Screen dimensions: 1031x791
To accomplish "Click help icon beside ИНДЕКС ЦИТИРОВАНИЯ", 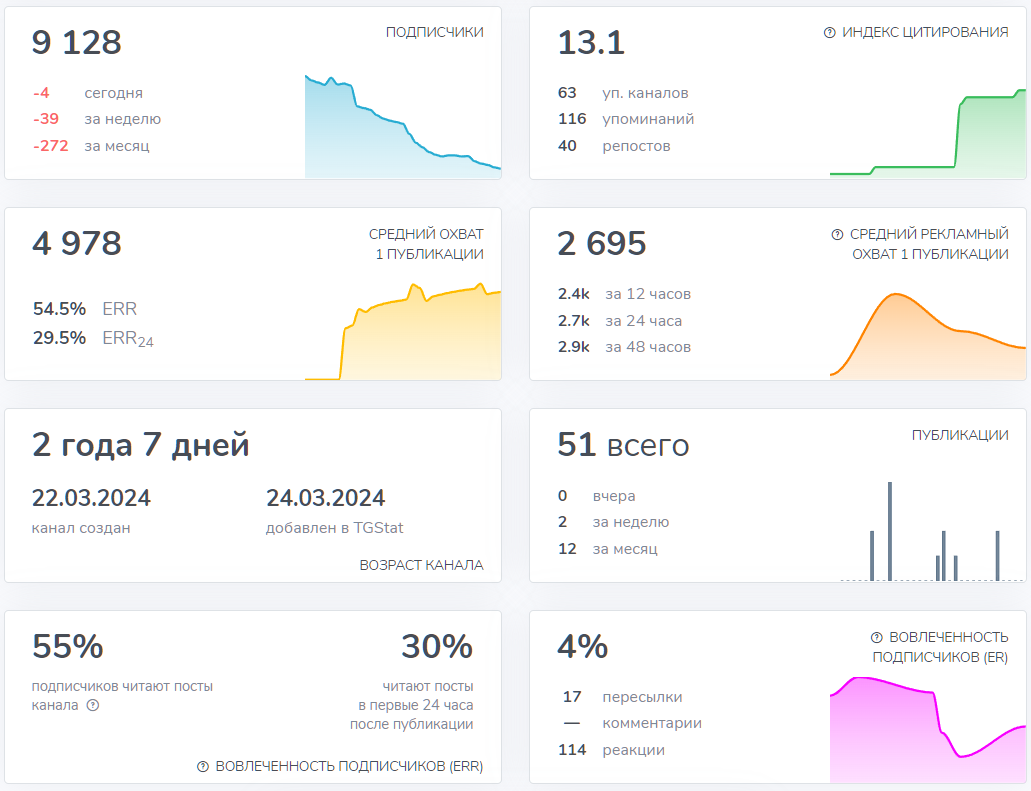I will tap(829, 33).
